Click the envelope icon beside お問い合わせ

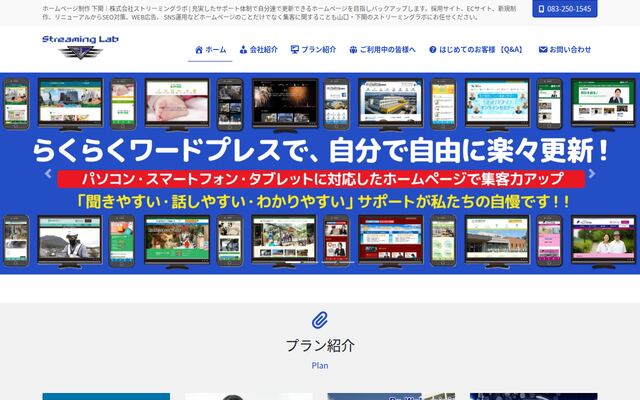543,49
